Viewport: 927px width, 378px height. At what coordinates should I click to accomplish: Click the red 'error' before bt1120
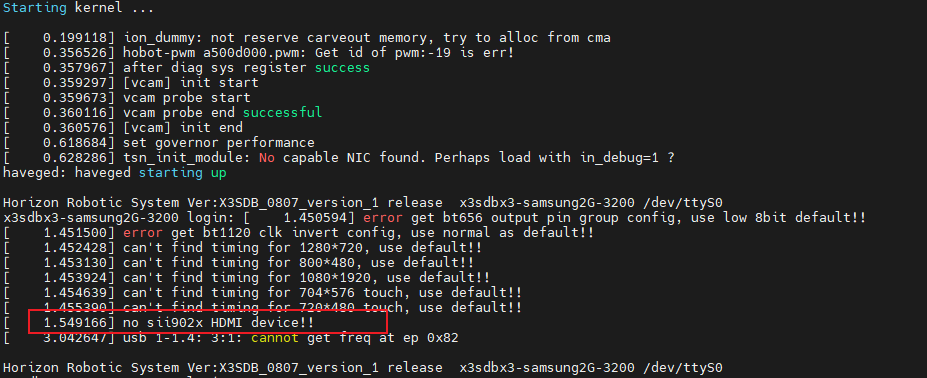tap(142, 232)
